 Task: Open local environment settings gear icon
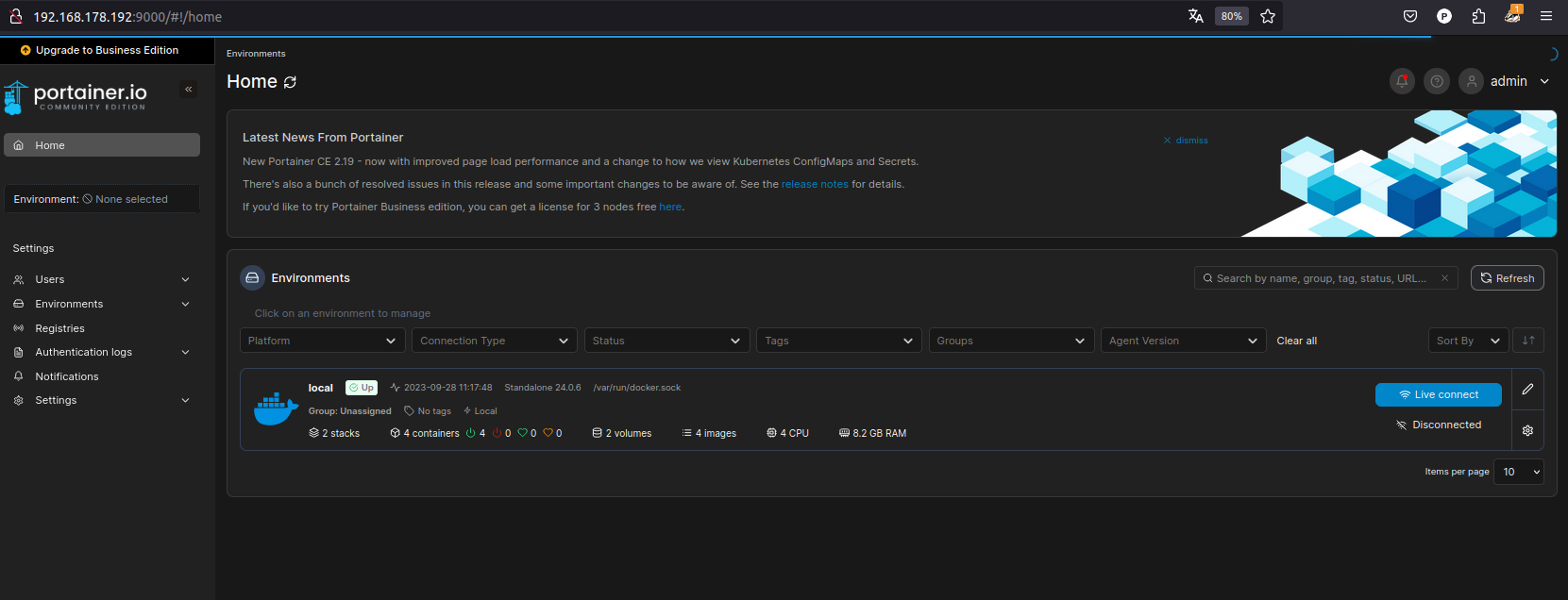(x=1527, y=430)
